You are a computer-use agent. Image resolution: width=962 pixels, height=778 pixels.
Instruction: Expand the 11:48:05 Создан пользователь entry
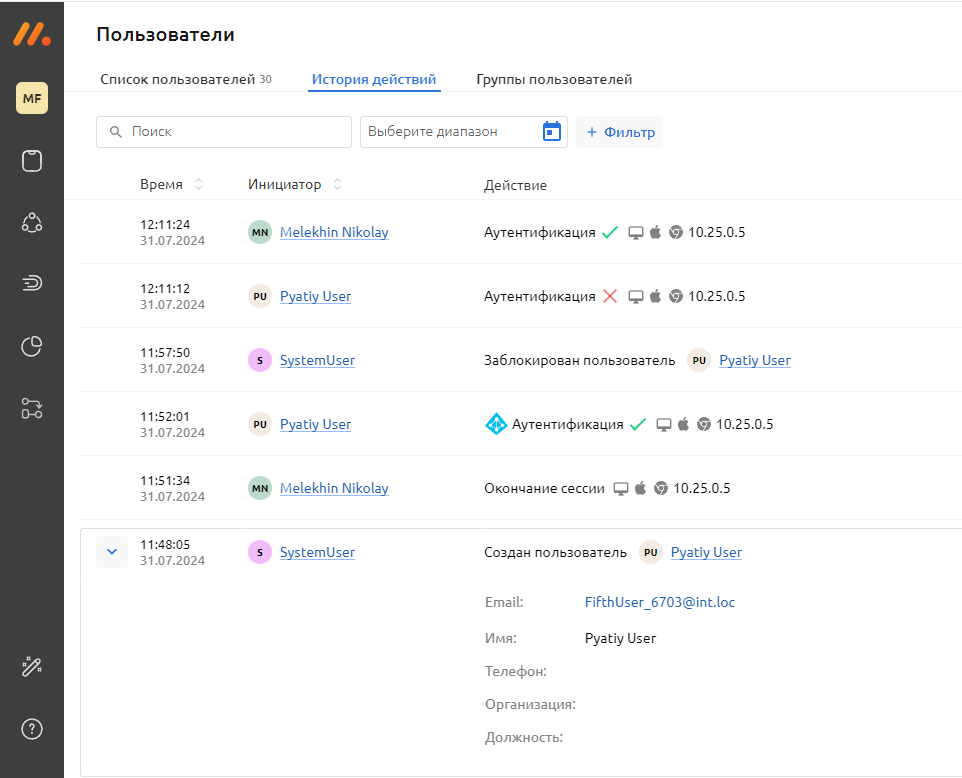pyautogui.click(x=112, y=551)
